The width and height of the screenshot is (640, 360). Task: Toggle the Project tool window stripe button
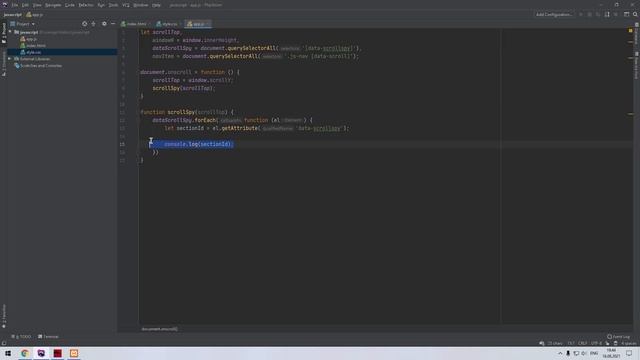(4, 33)
